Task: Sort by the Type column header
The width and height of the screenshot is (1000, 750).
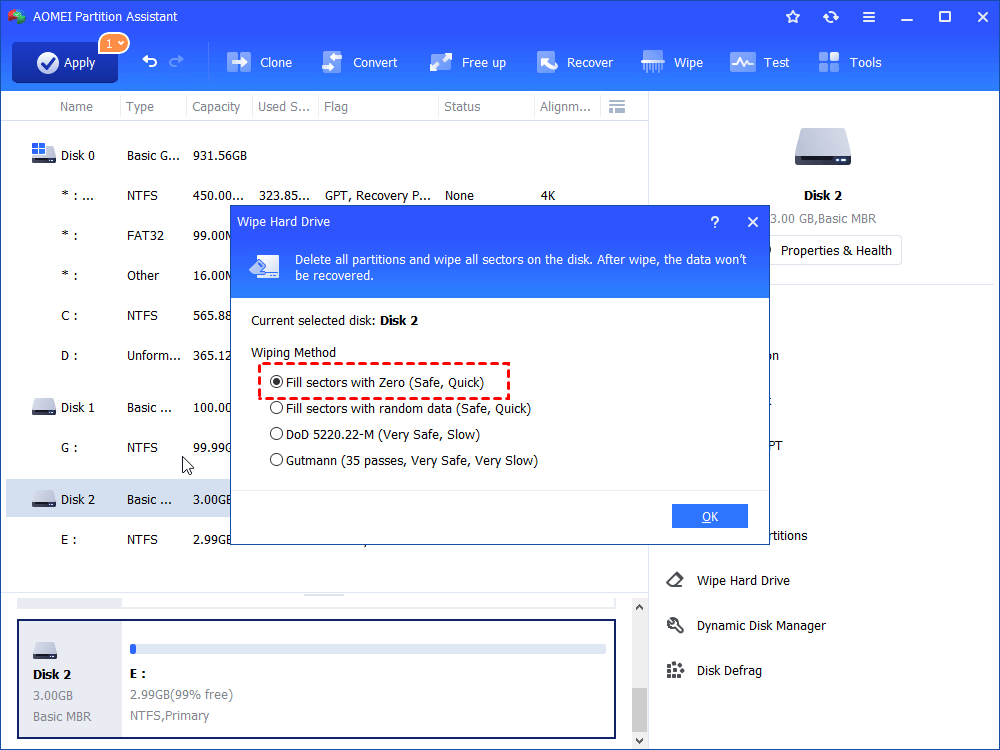Action: click(140, 107)
